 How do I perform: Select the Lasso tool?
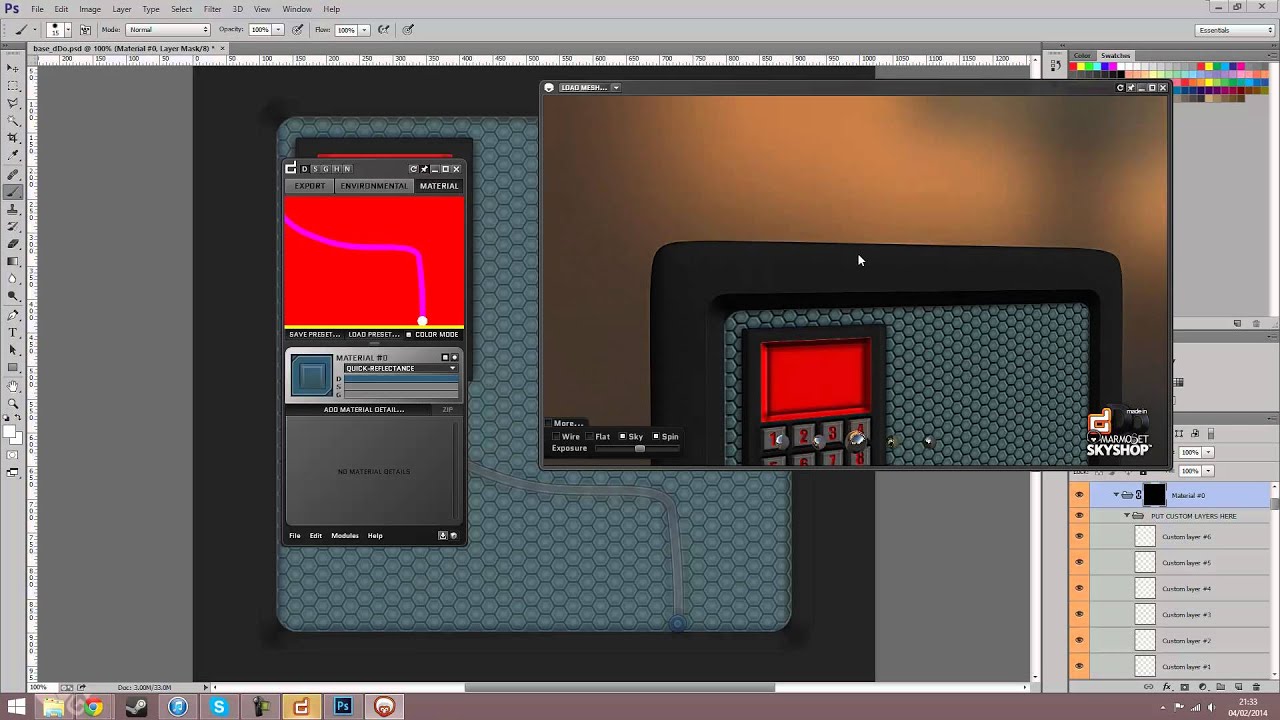point(12,103)
